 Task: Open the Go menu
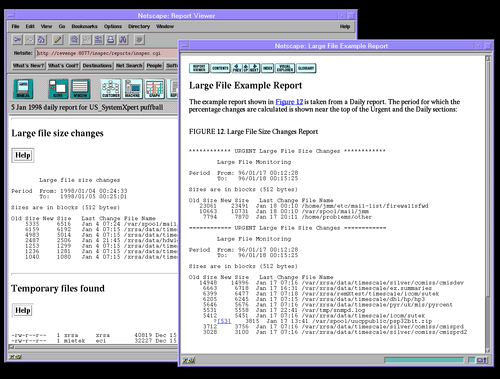pyautogui.click(x=62, y=26)
